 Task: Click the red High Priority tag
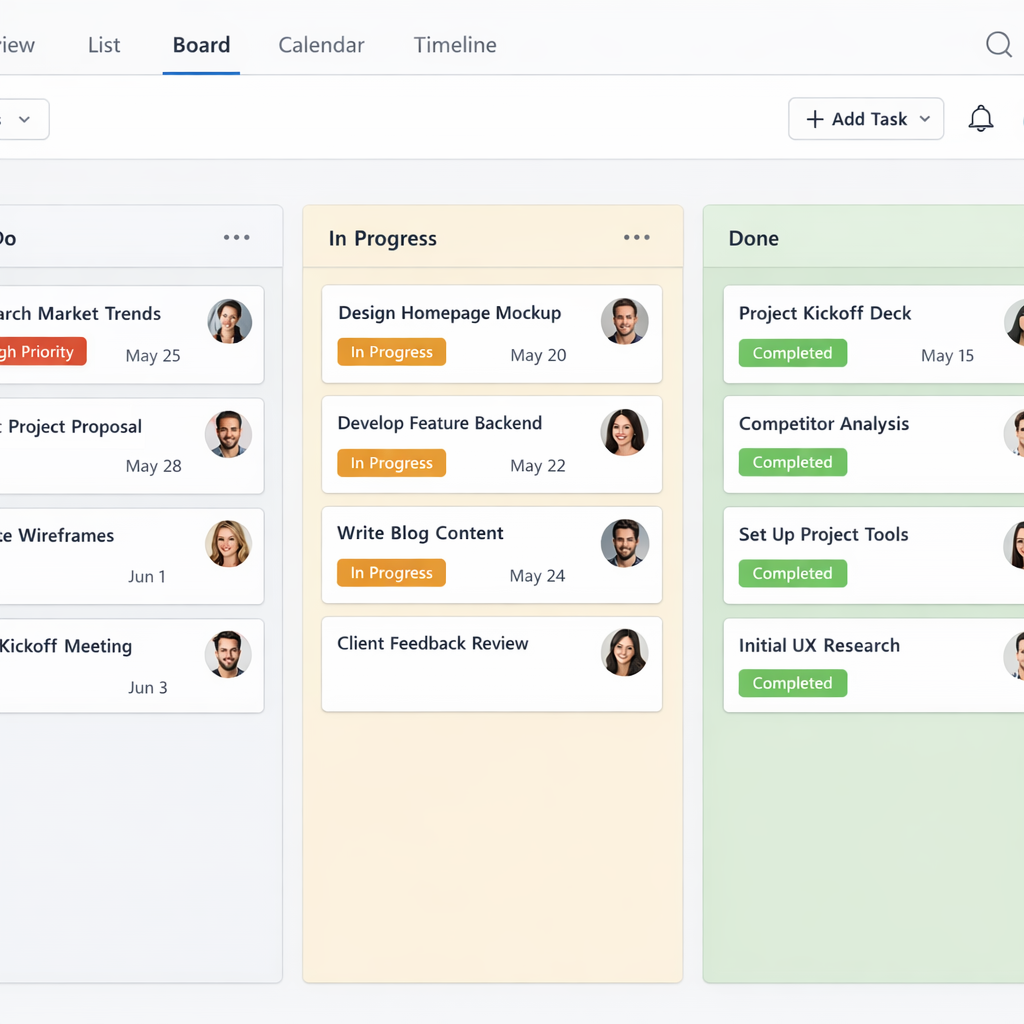pyautogui.click(x=40, y=352)
